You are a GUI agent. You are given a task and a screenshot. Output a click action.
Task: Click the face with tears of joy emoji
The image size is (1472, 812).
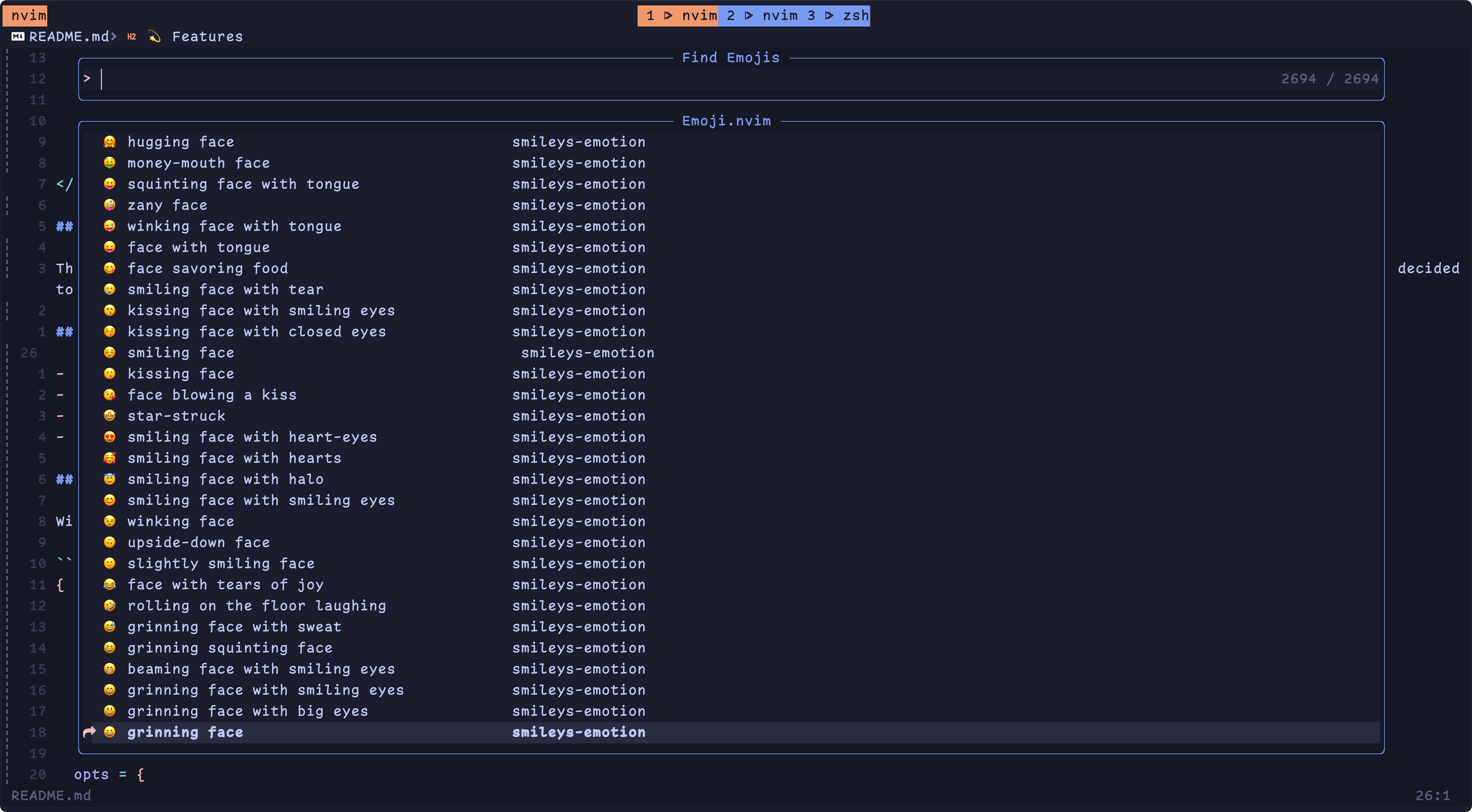tap(110, 585)
